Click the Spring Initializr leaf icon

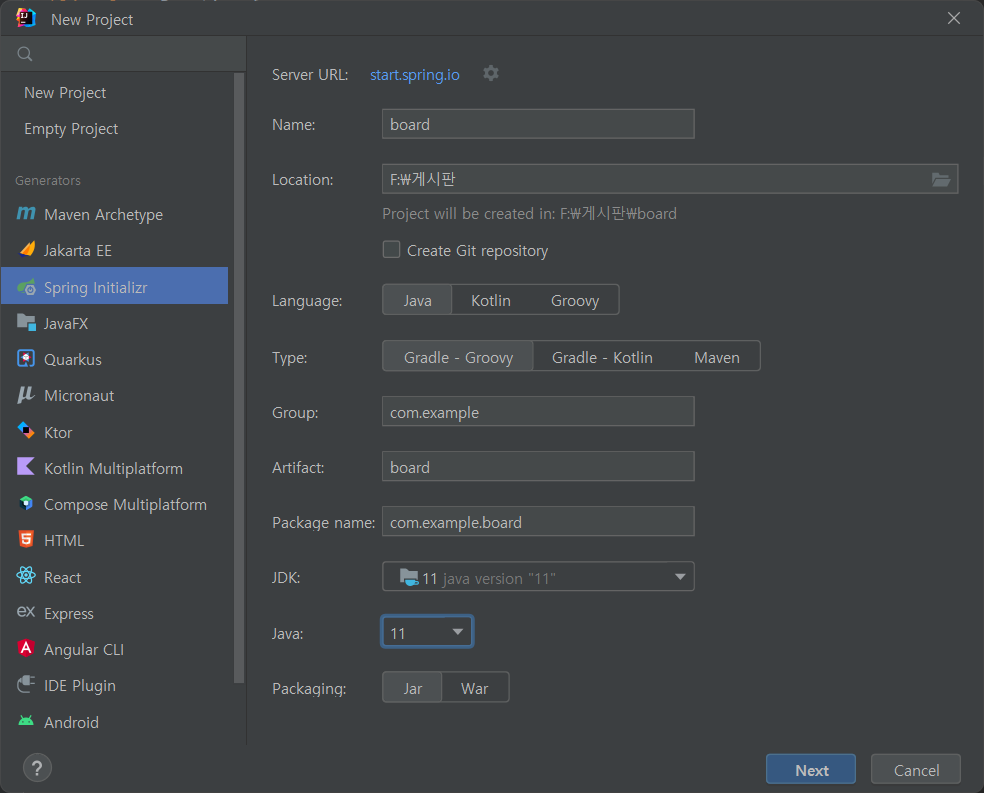[26, 287]
